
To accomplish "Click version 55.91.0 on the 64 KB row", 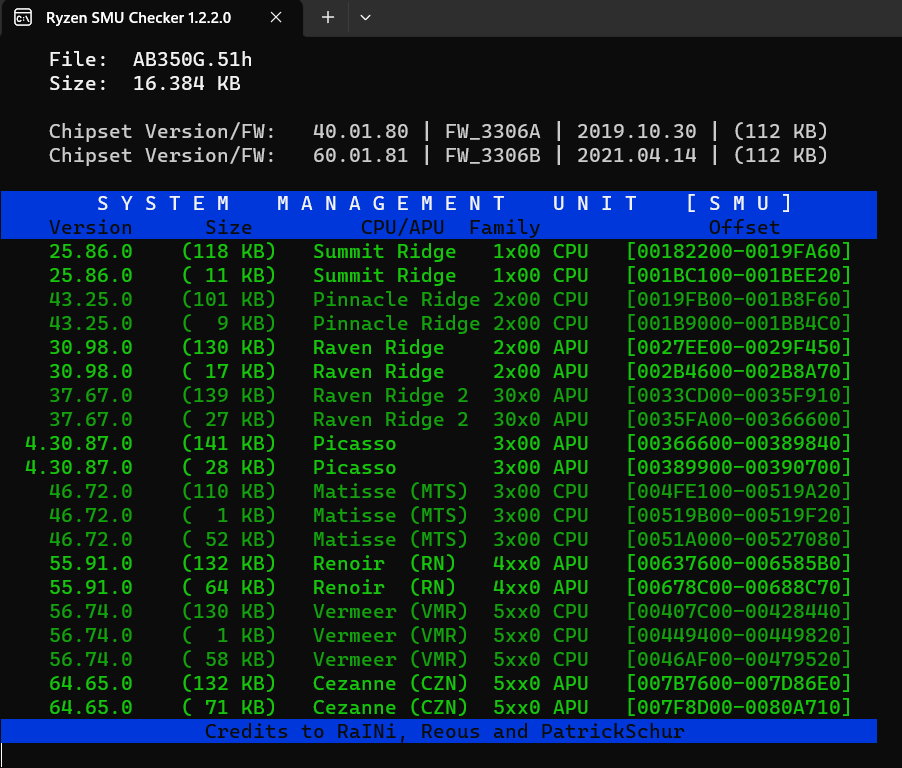I will click(90, 587).
